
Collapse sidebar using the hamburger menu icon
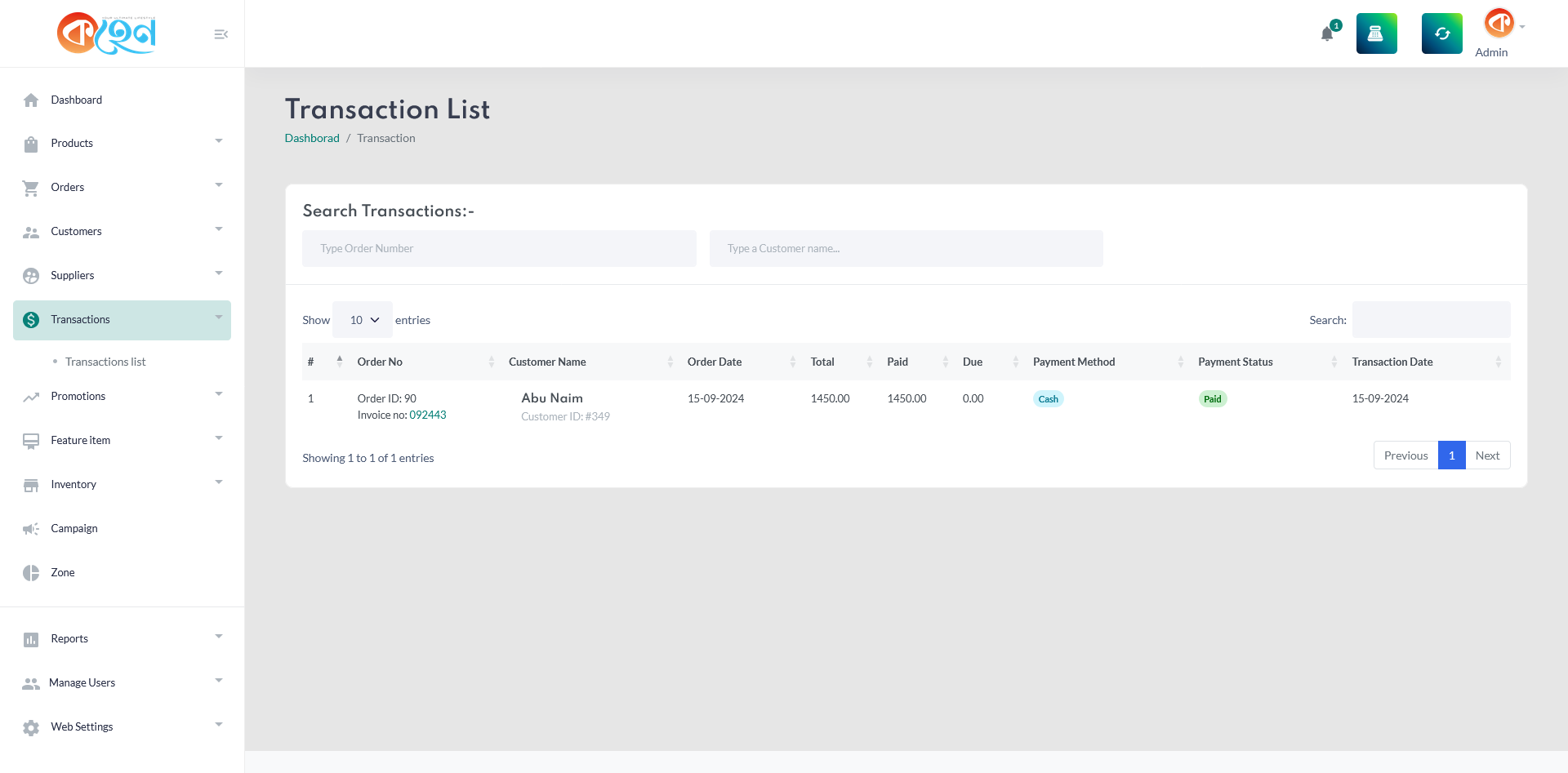220,34
